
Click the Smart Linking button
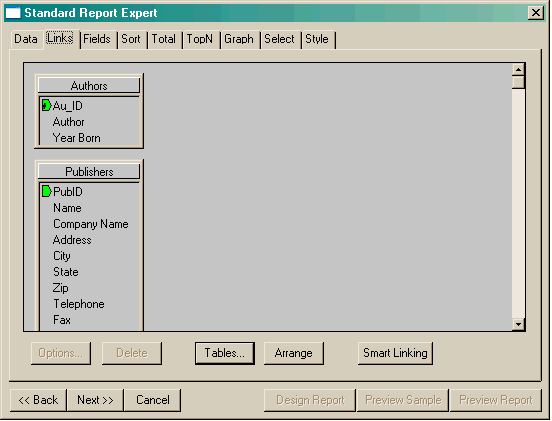[x=395, y=353]
